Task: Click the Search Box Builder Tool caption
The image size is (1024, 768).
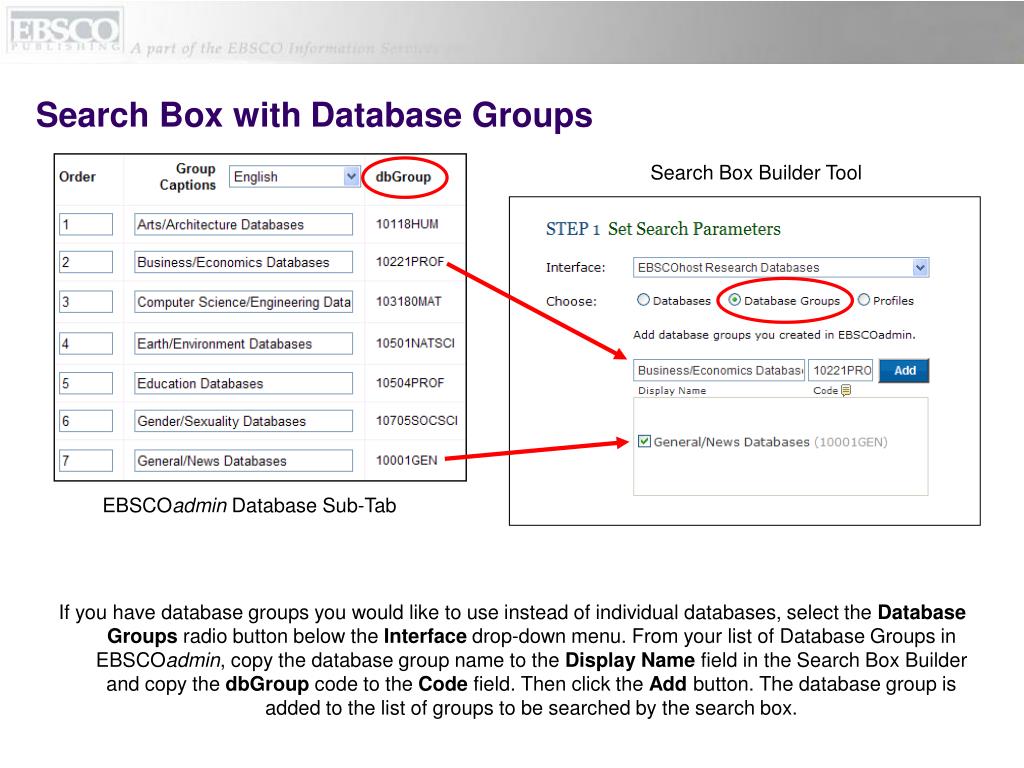Action: pyautogui.click(x=756, y=172)
